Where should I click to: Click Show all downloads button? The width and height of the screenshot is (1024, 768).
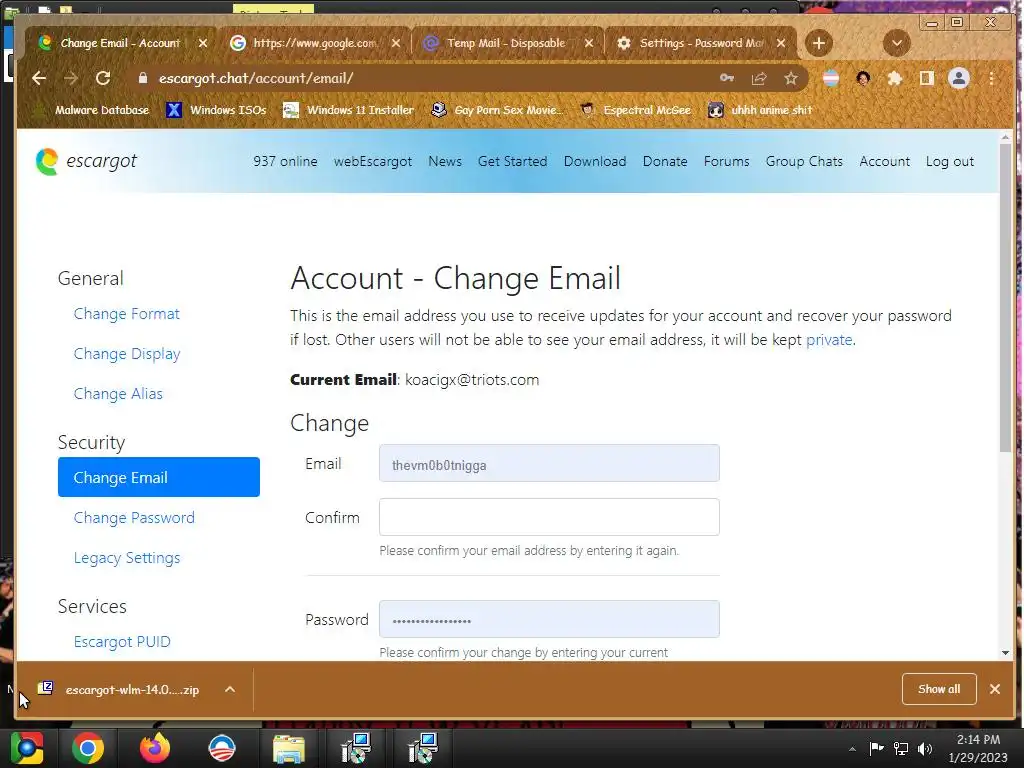point(939,689)
